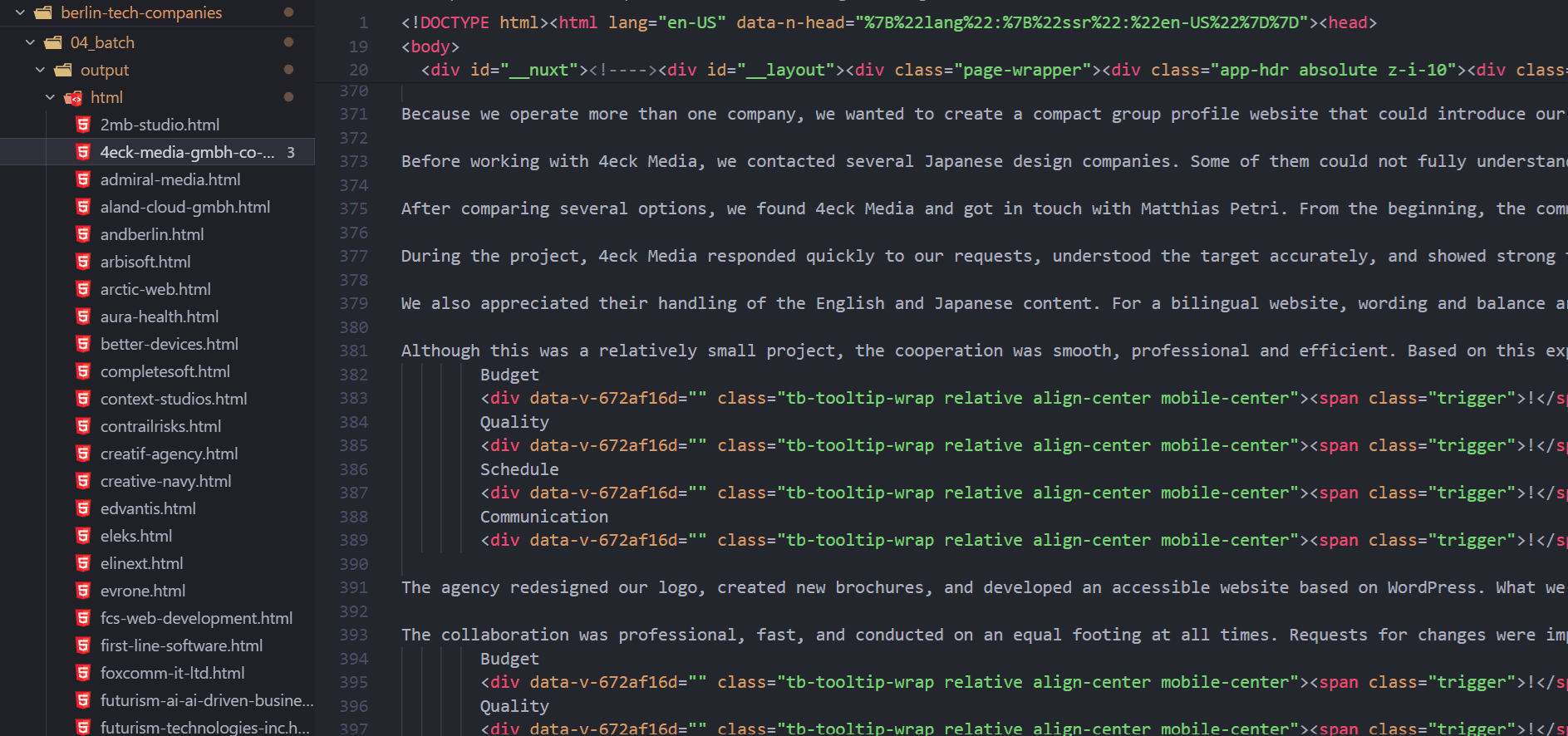The image size is (1568, 736).
Task: Click HTML5 icon of arbisoft.html
Action: (x=83, y=262)
